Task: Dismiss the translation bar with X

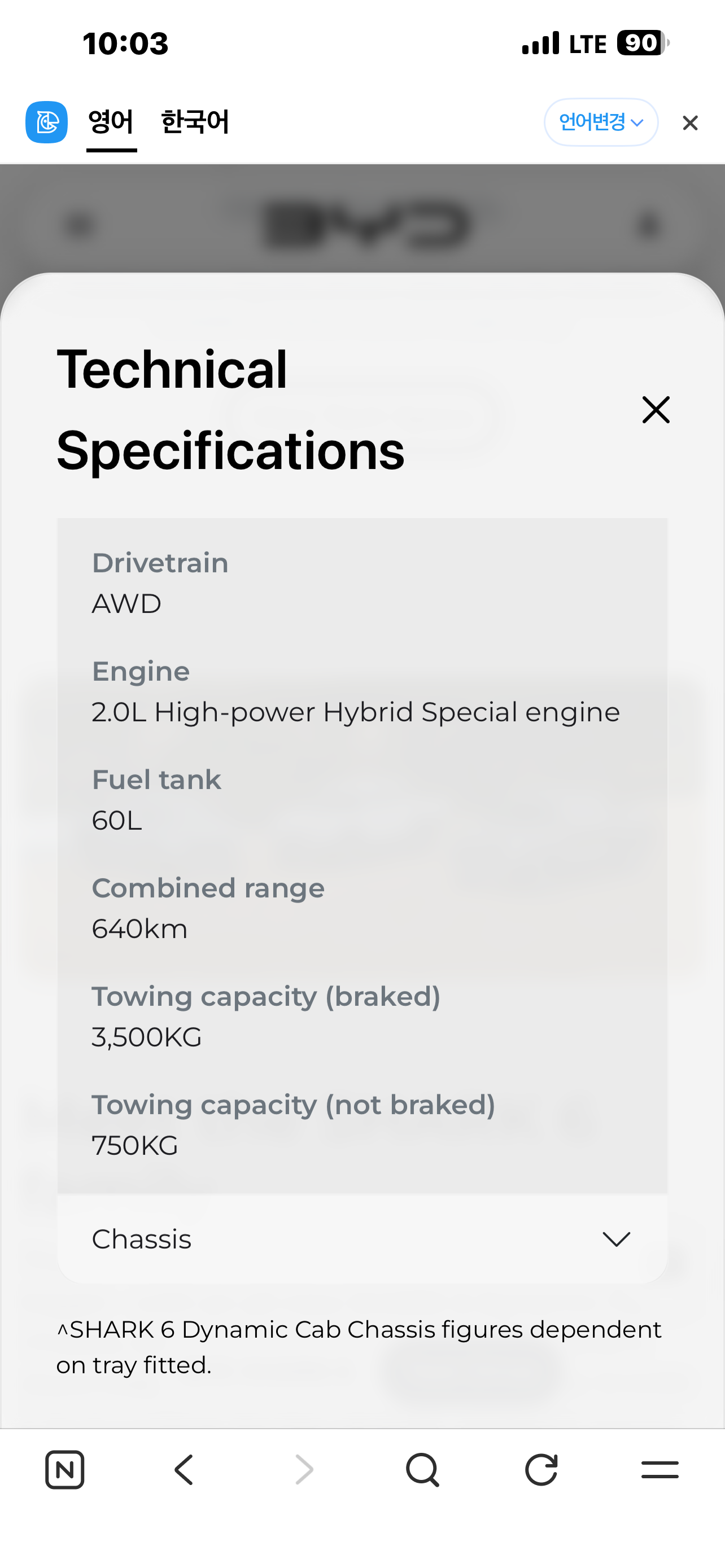Action: [689, 123]
